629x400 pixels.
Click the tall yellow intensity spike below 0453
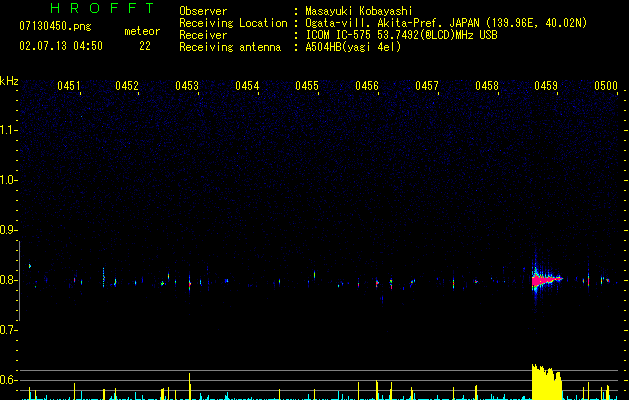point(190,386)
